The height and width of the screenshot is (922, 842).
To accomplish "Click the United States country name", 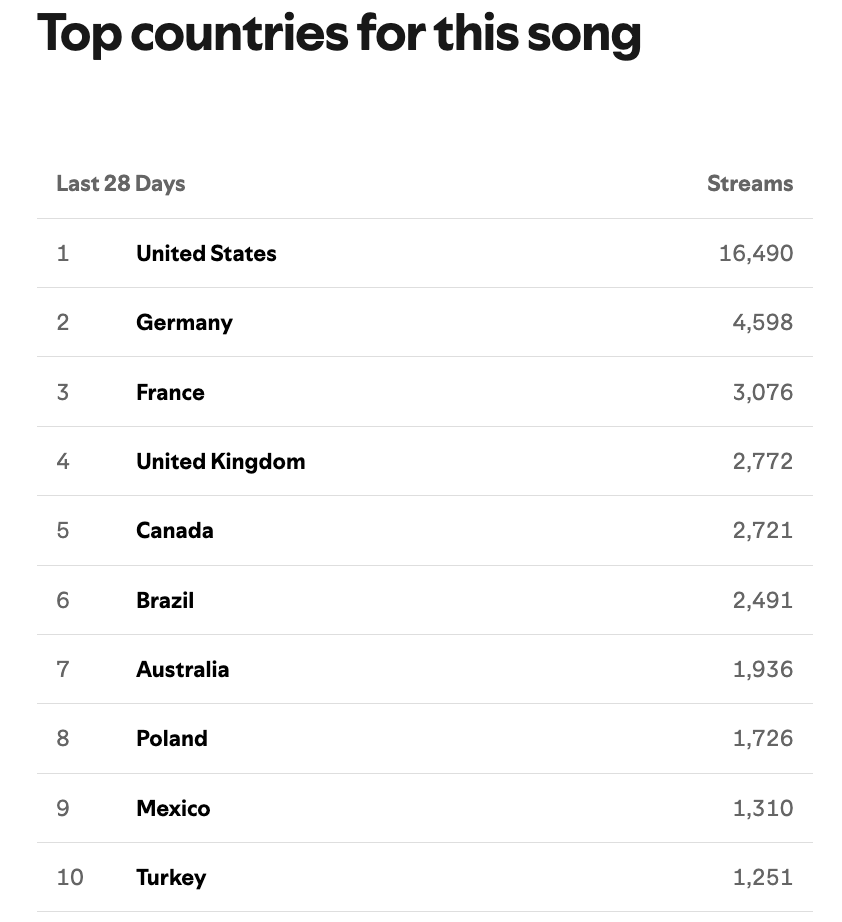I will (206, 253).
